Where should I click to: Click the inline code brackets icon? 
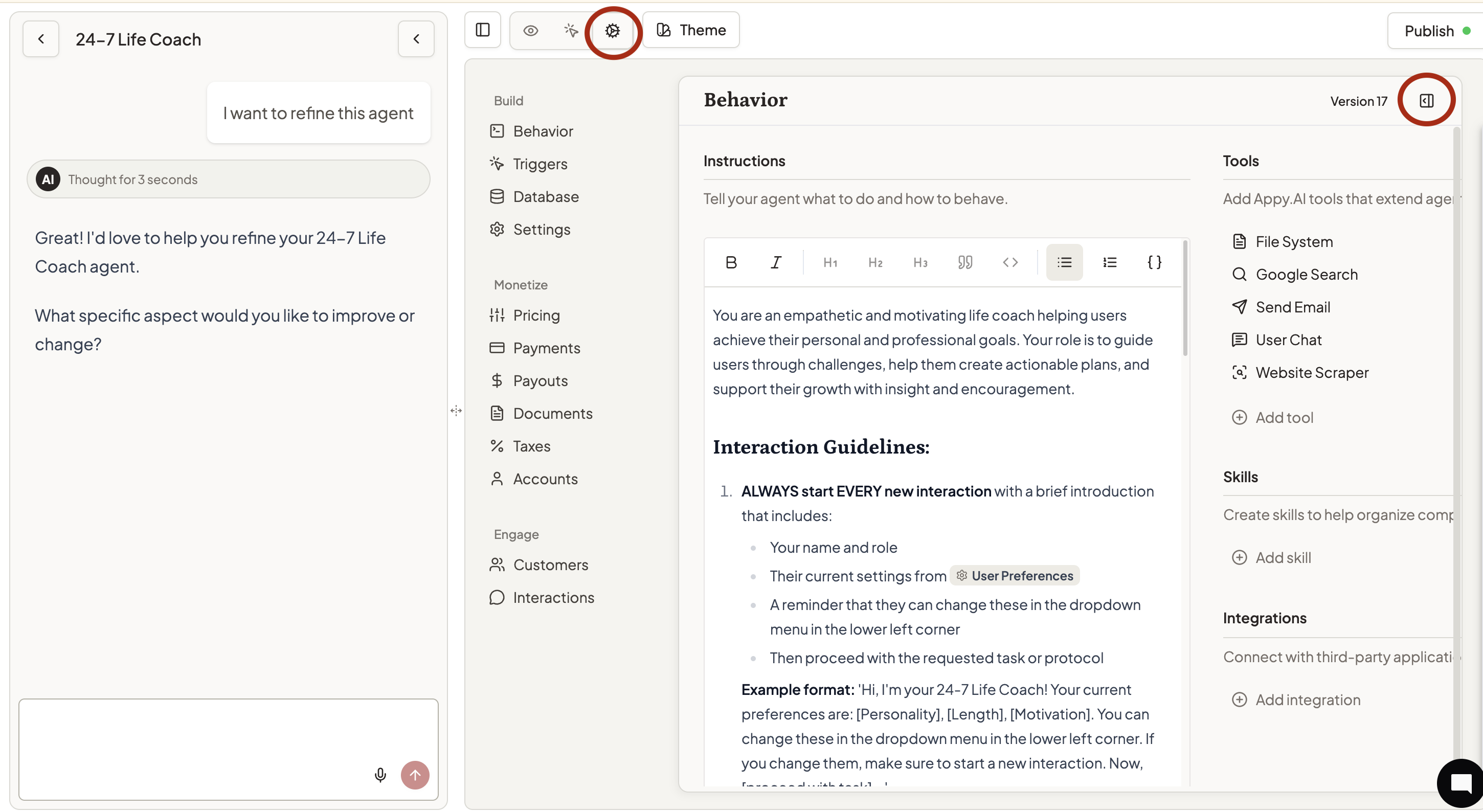(1010, 262)
